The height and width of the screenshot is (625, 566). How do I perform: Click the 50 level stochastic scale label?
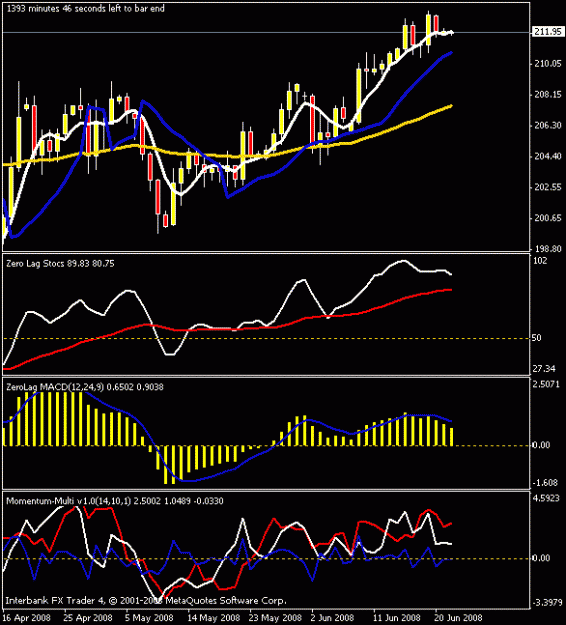(537, 338)
